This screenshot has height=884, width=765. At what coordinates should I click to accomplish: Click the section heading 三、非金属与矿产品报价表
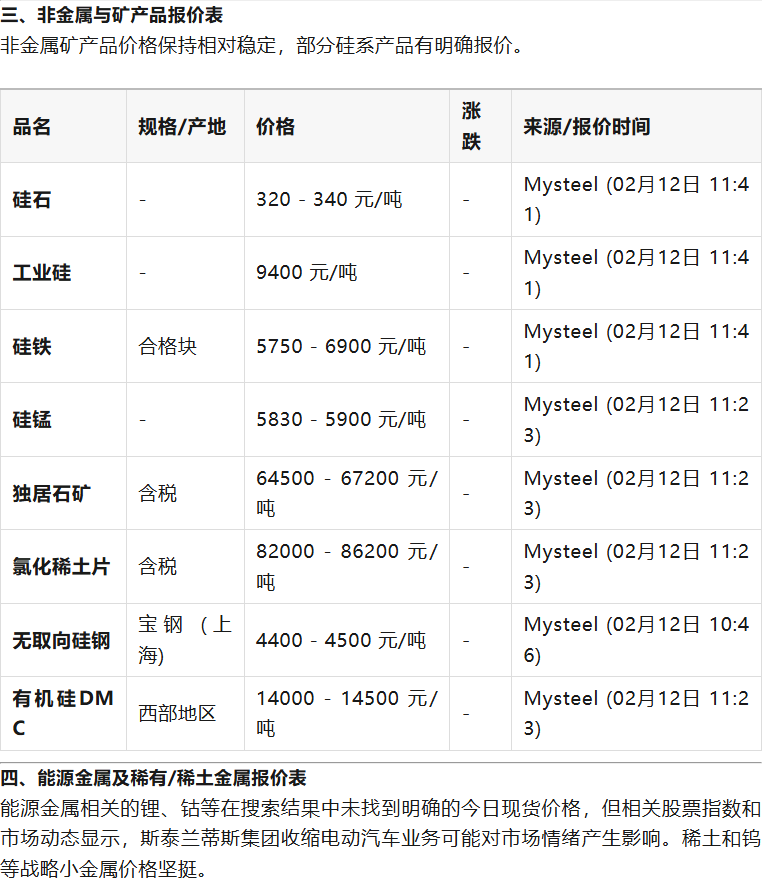[x=112, y=15]
